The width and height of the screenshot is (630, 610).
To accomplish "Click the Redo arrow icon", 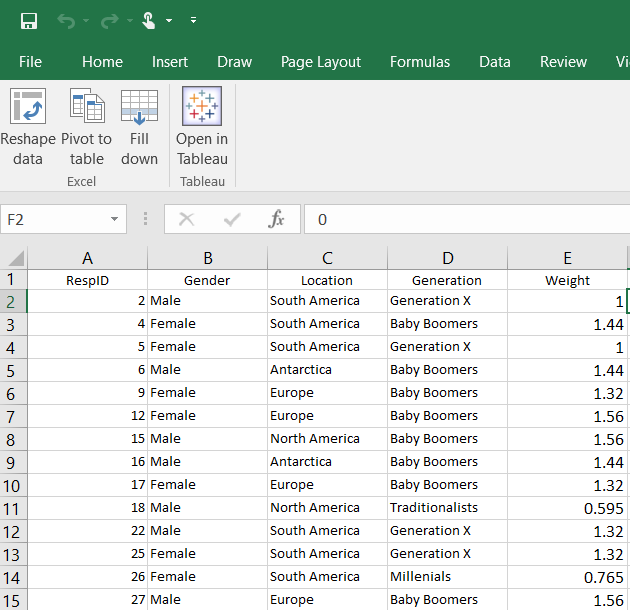I will pos(109,21).
